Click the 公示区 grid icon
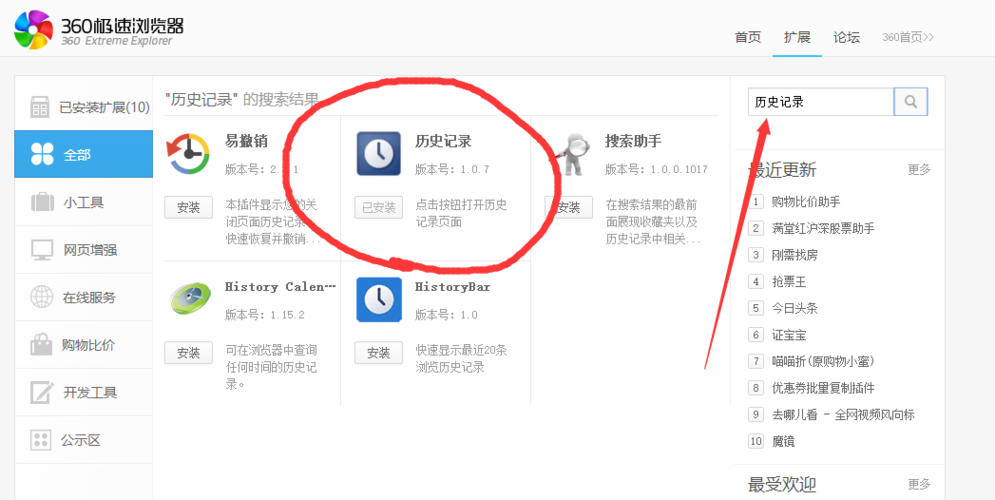The width and height of the screenshot is (995, 500). click(41, 440)
